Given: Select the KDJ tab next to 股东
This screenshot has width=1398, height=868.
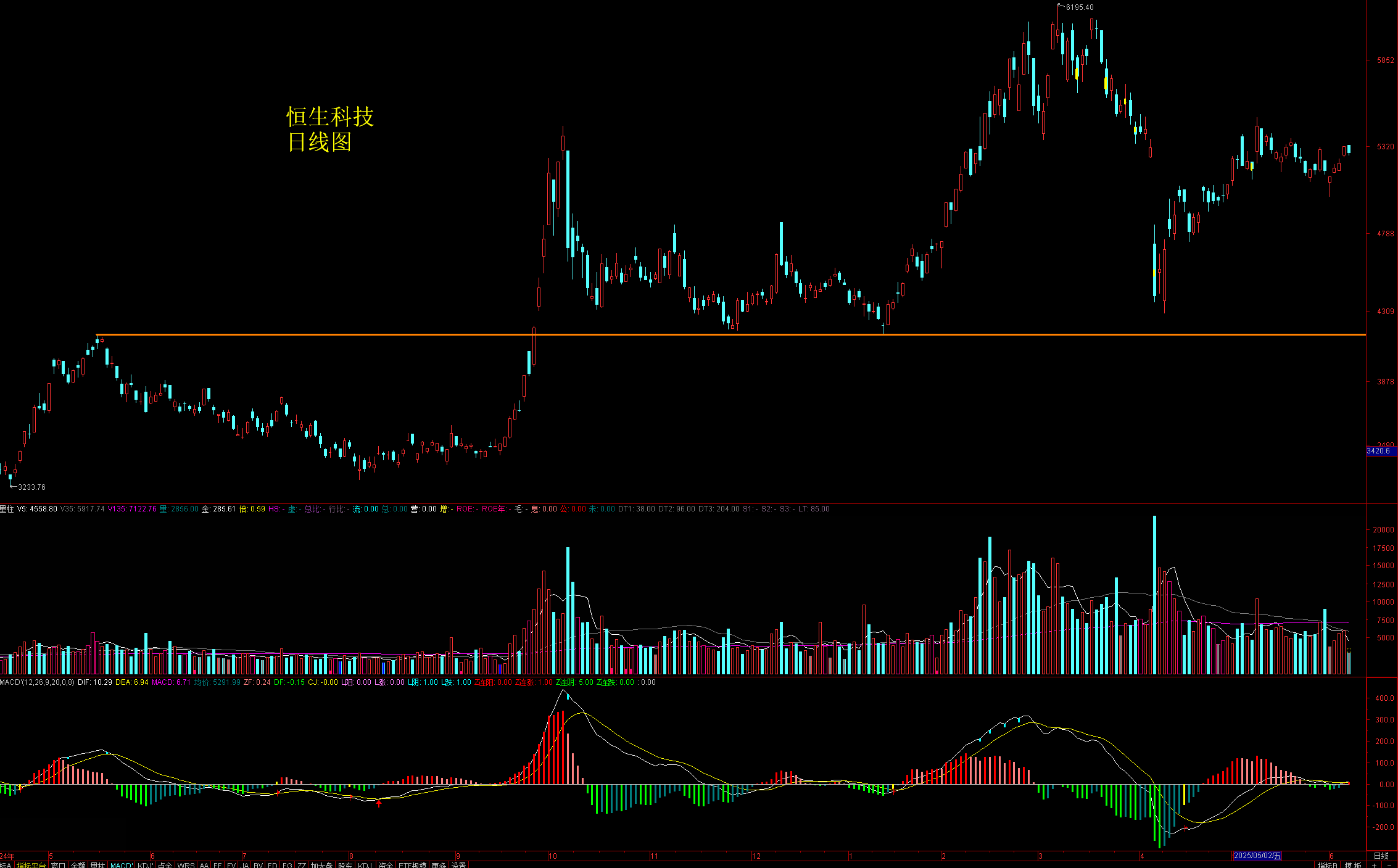Looking at the screenshot, I should (x=365, y=865).
